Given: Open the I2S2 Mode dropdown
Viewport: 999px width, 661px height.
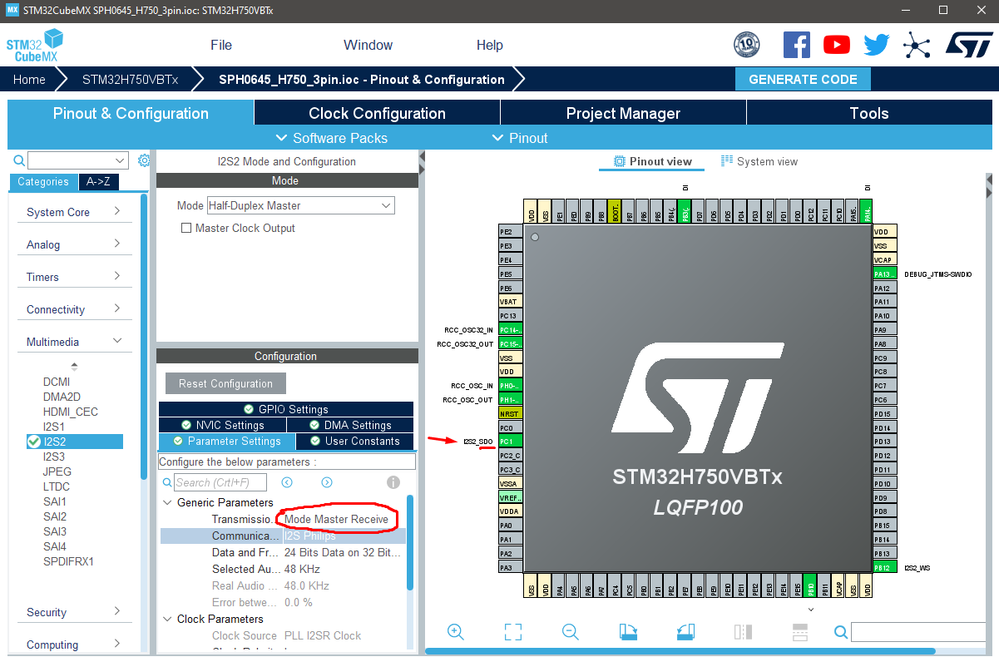Looking at the screenshot, I should (x=301, y=205).
